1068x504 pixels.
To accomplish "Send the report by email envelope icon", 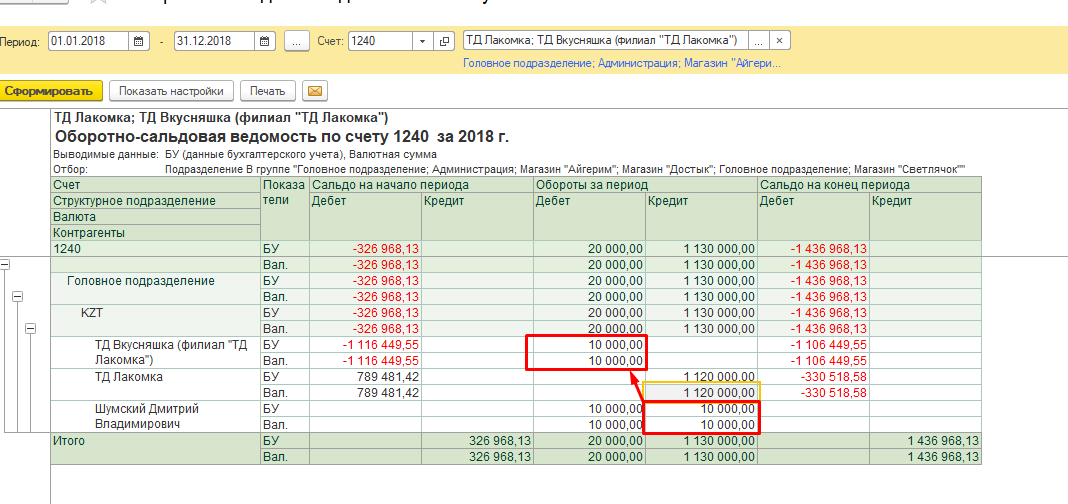I will (x=315, y=91).
